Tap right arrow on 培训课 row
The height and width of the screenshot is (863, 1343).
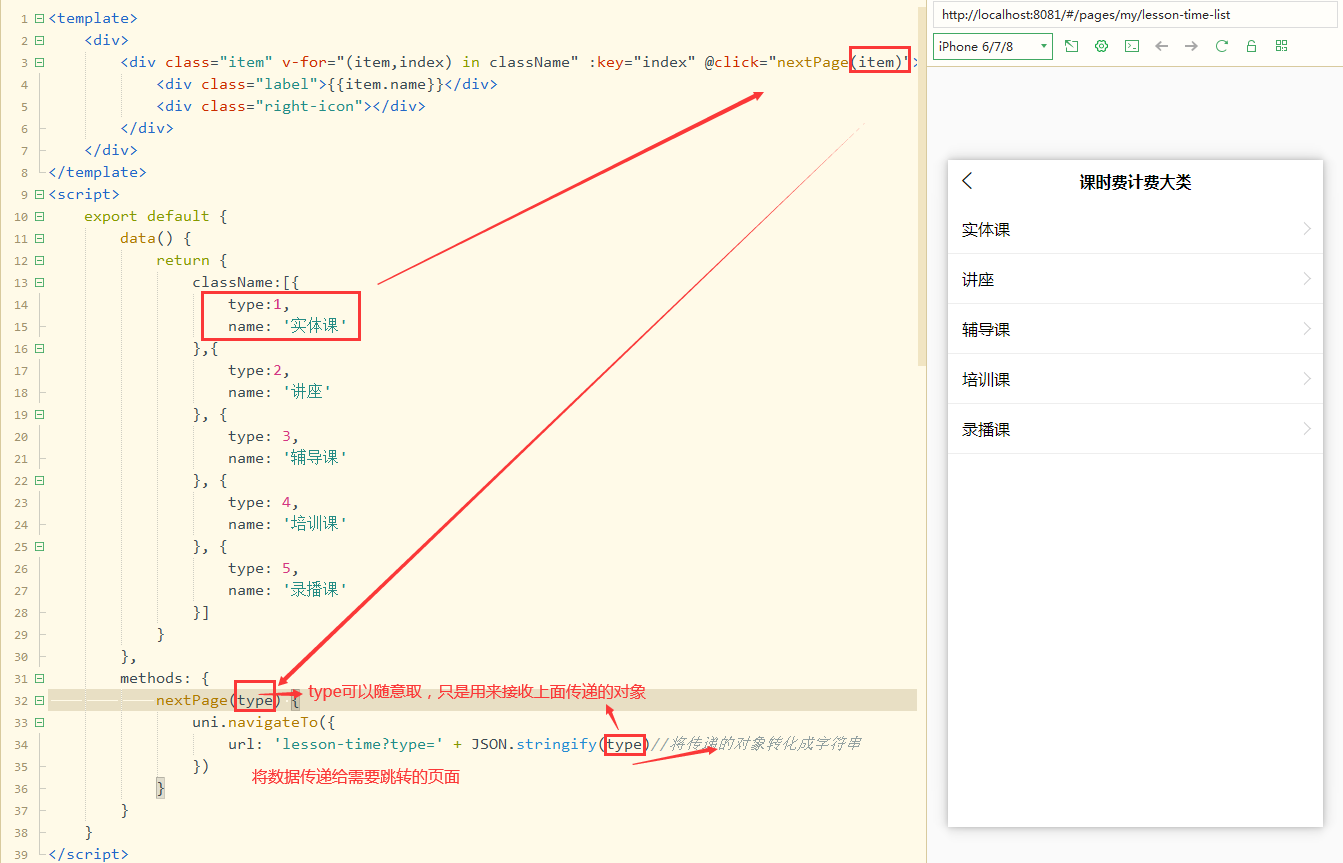click(x=1307, y=379)
